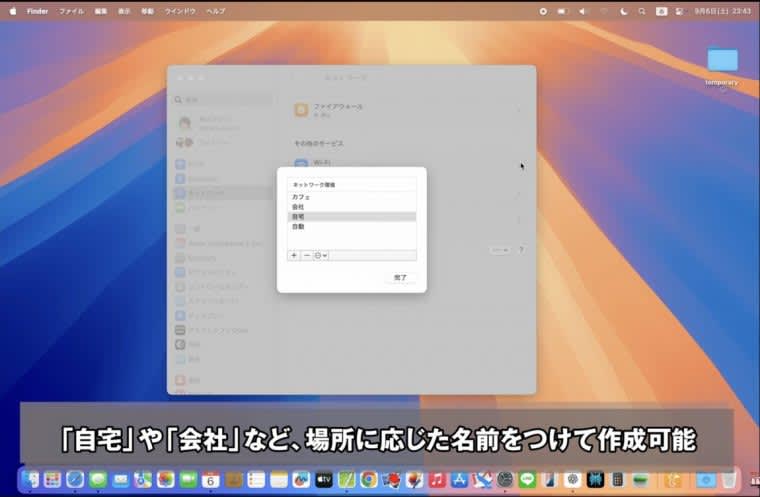Open the Calendar app in the Dock

(211, 480)
